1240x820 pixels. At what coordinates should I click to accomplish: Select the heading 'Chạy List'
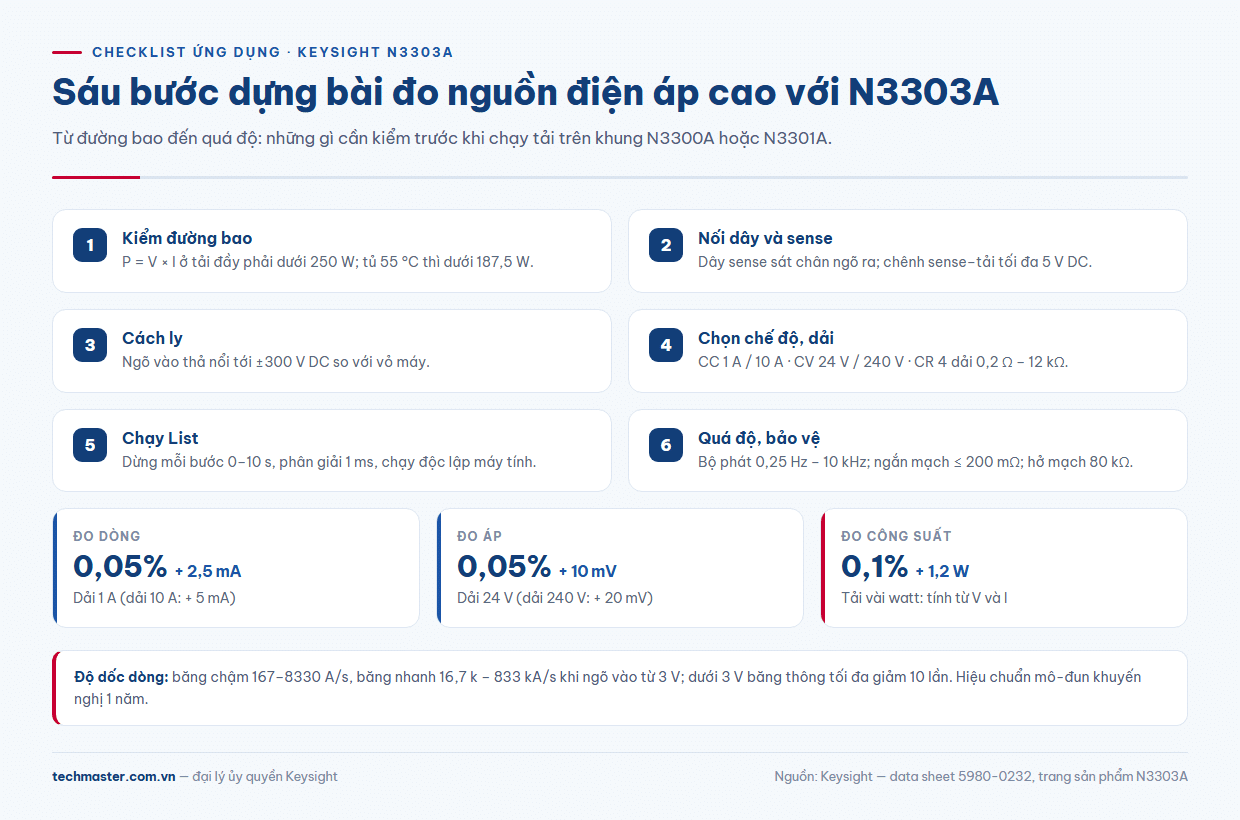click(160, 438)
